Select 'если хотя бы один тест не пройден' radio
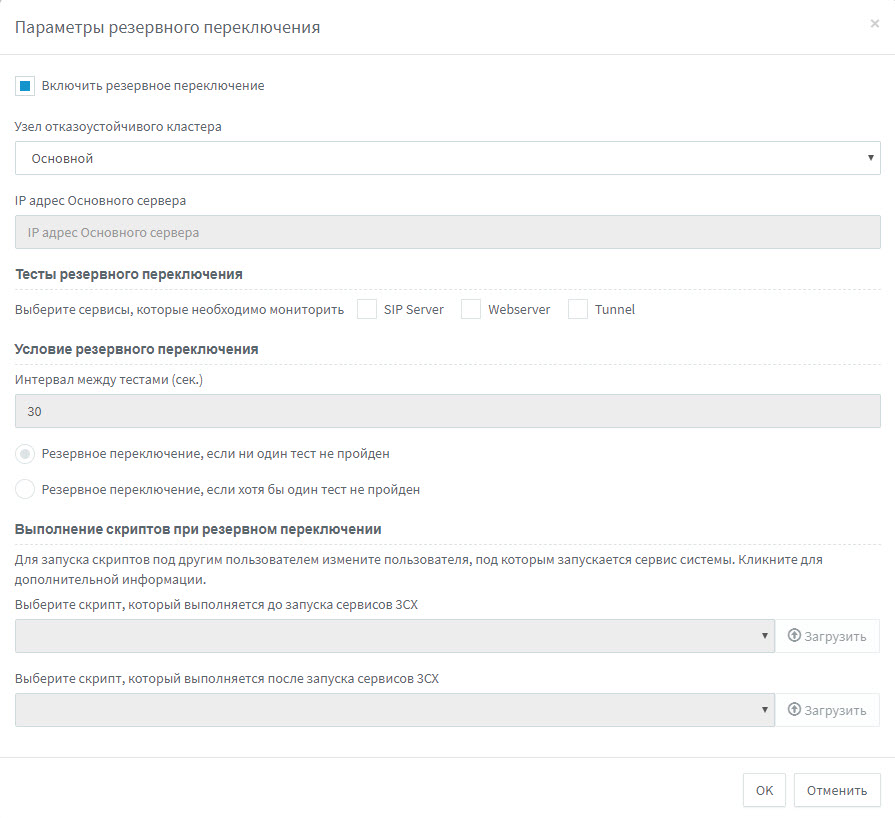This screenshot has height=818, width=895. click(x=25, y=489)
